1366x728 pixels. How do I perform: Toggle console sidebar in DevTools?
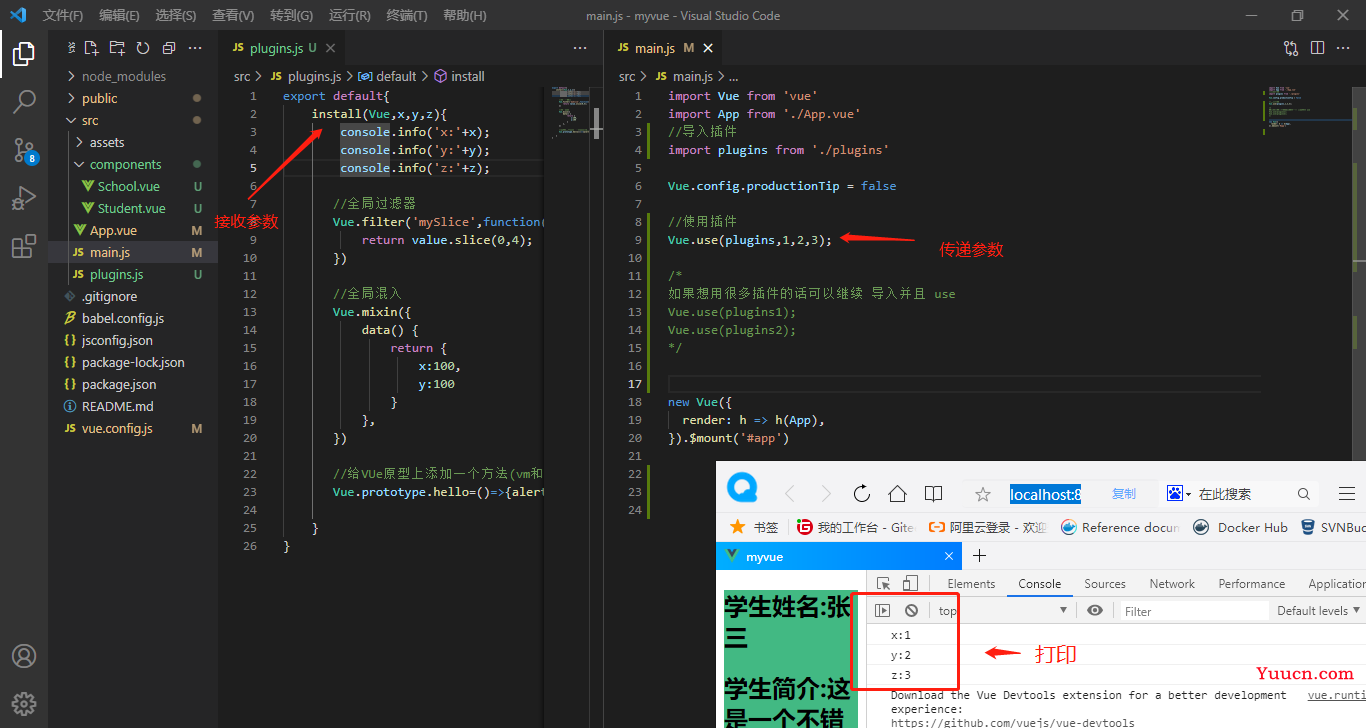[x=883, y=611]
